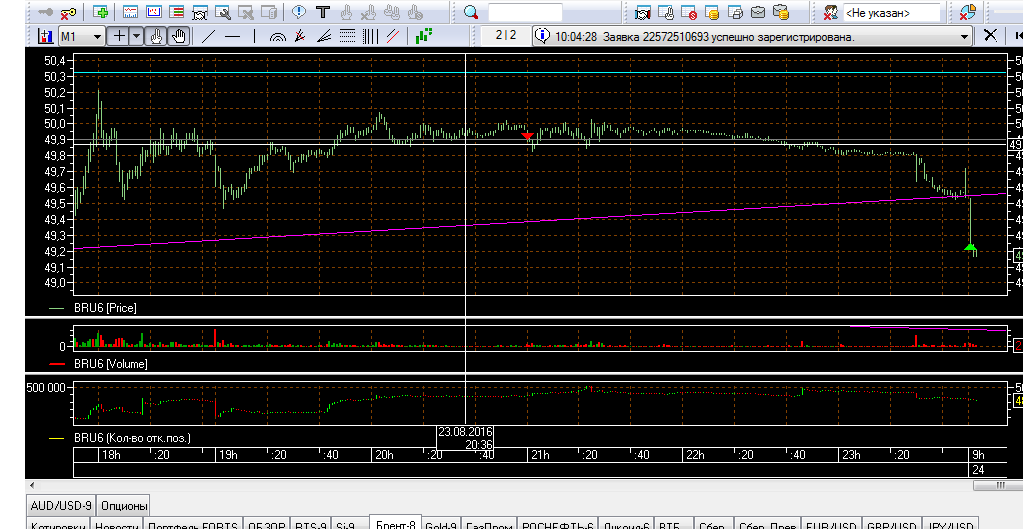
Task: Create new window via green plus icon
Action: pyautogui.click(x=100, y=12)
